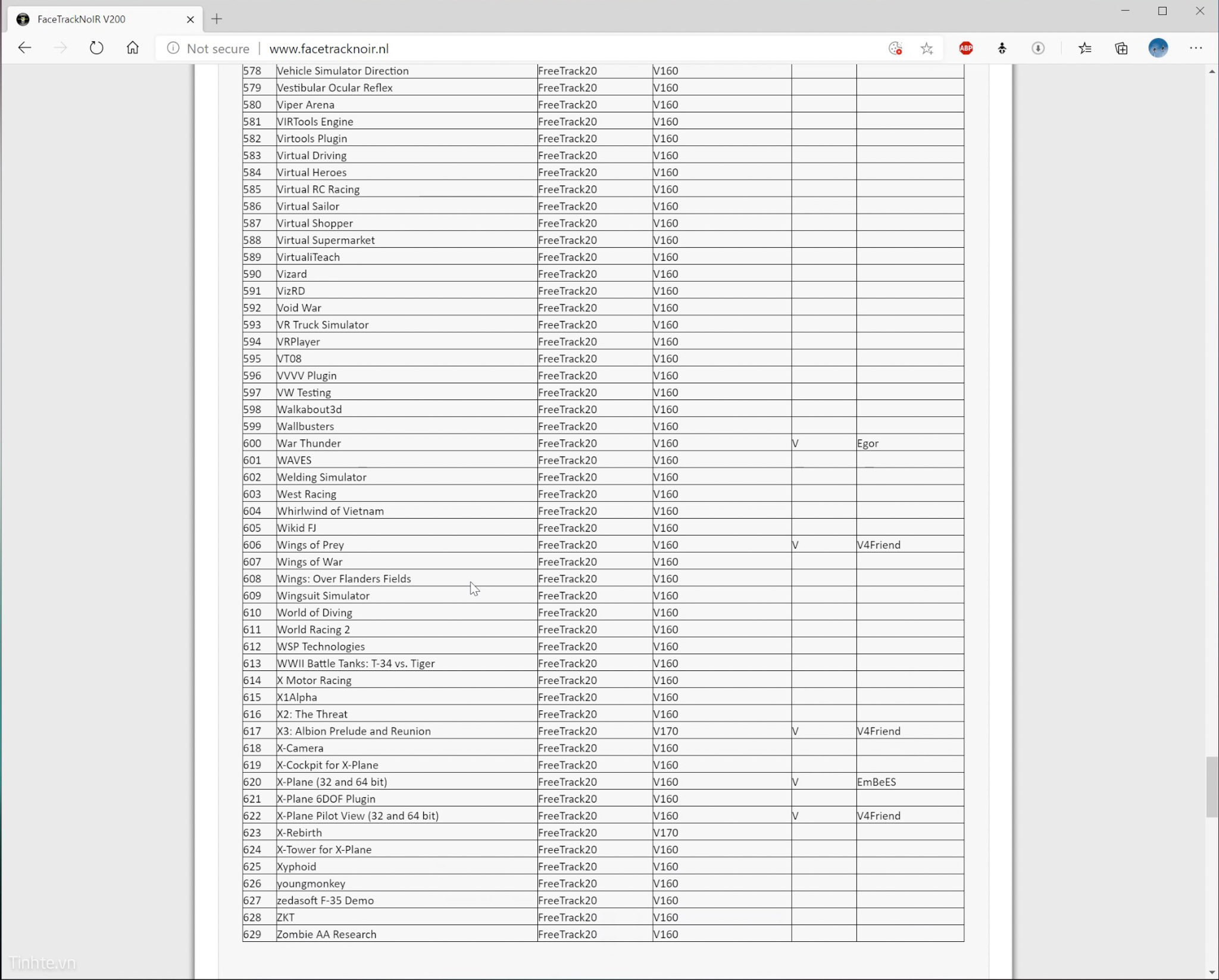This screenshot has width=1219, height=980.
Task: Click the Wingsuit Simulator entry
Action: point(323,596)
